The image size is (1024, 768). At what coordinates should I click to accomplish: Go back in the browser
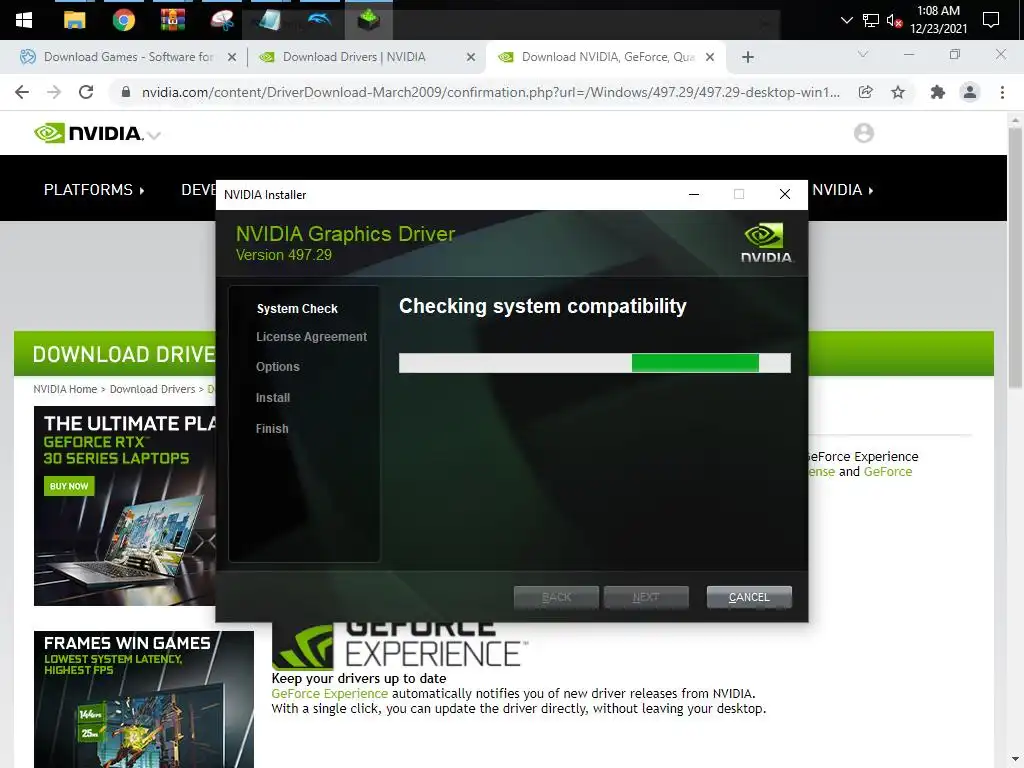point(22,92)
